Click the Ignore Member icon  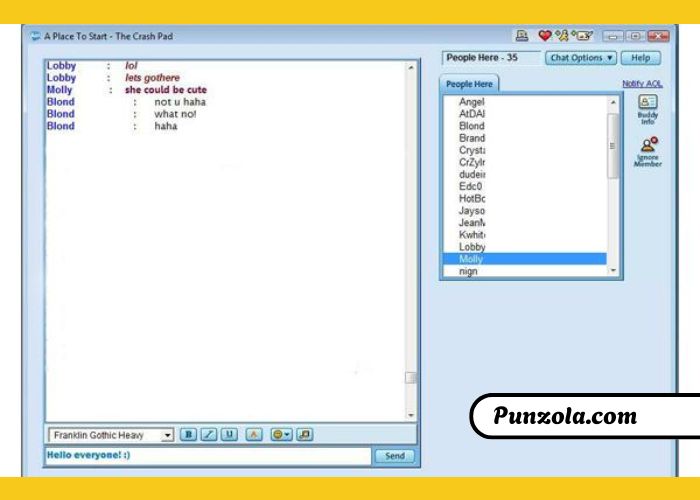pos(647,150)
